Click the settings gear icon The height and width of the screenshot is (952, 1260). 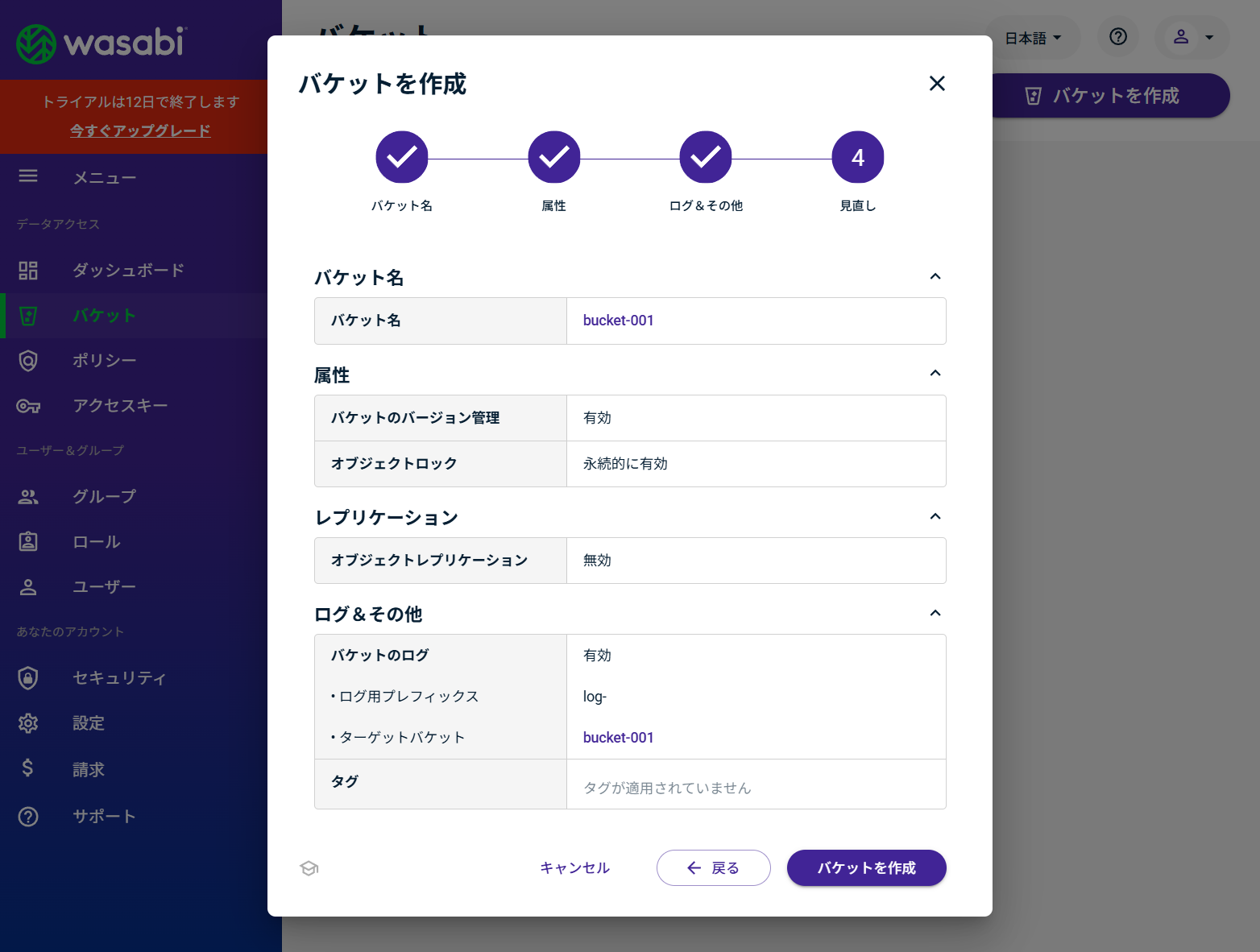point(28,723)
